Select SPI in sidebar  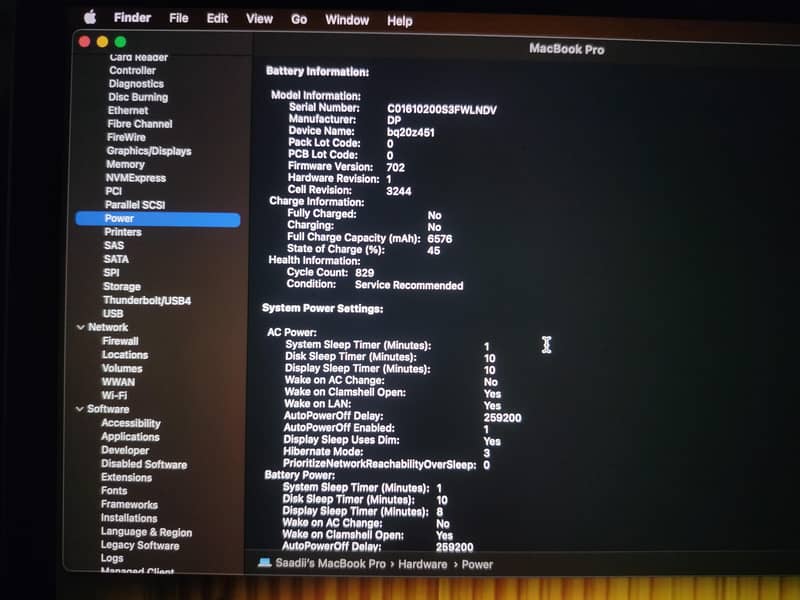pos(111,273)
